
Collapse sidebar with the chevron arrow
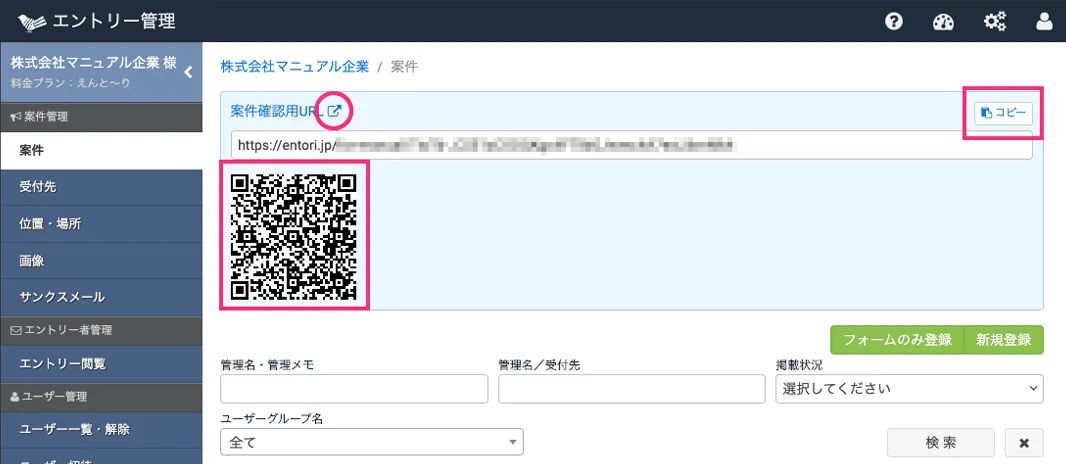[x=188, y=71]
